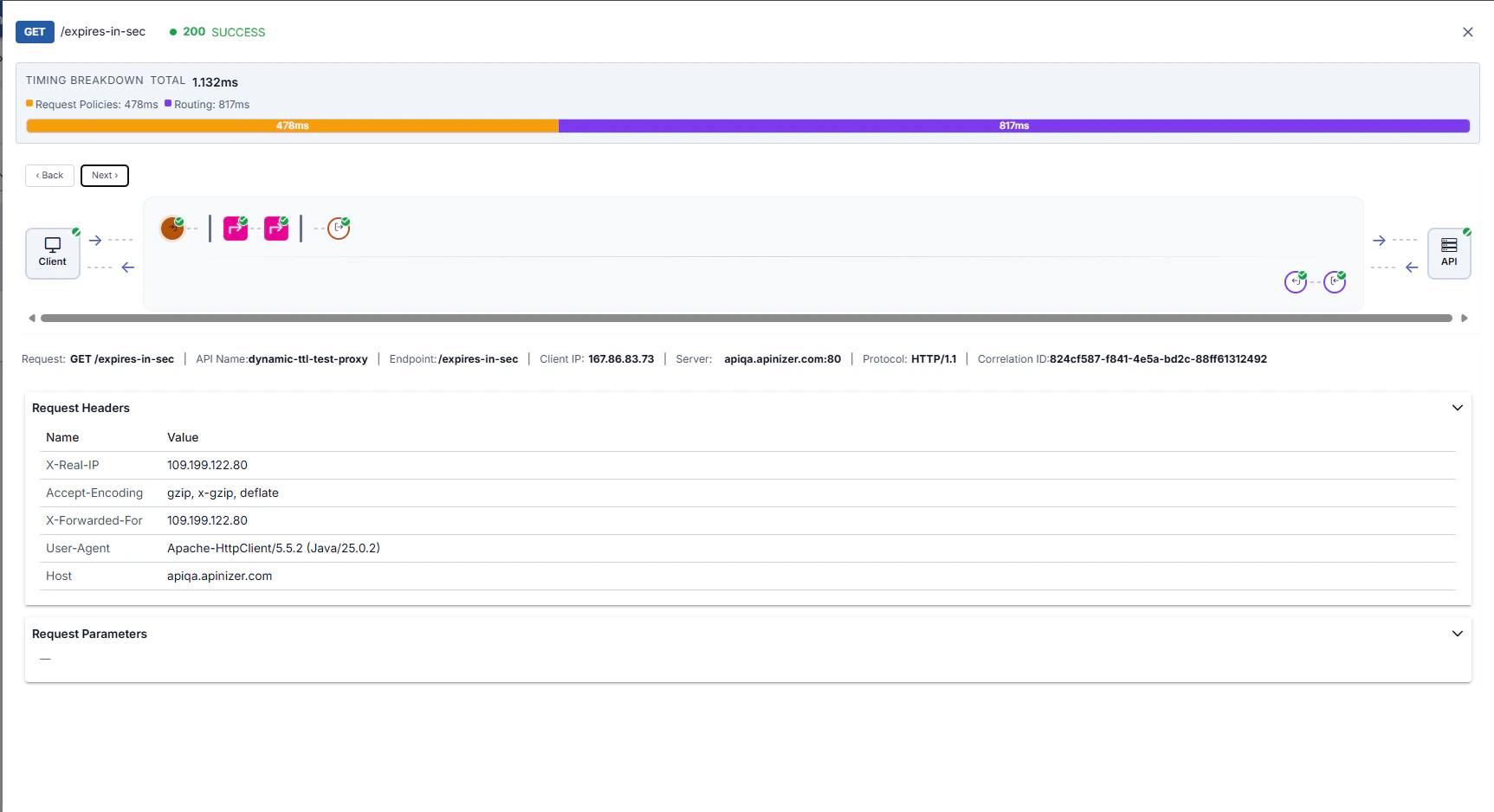Click the Request Parameters section title
Screen dimensions: 1494x812
pyautogui.click(x=89, y=634)
